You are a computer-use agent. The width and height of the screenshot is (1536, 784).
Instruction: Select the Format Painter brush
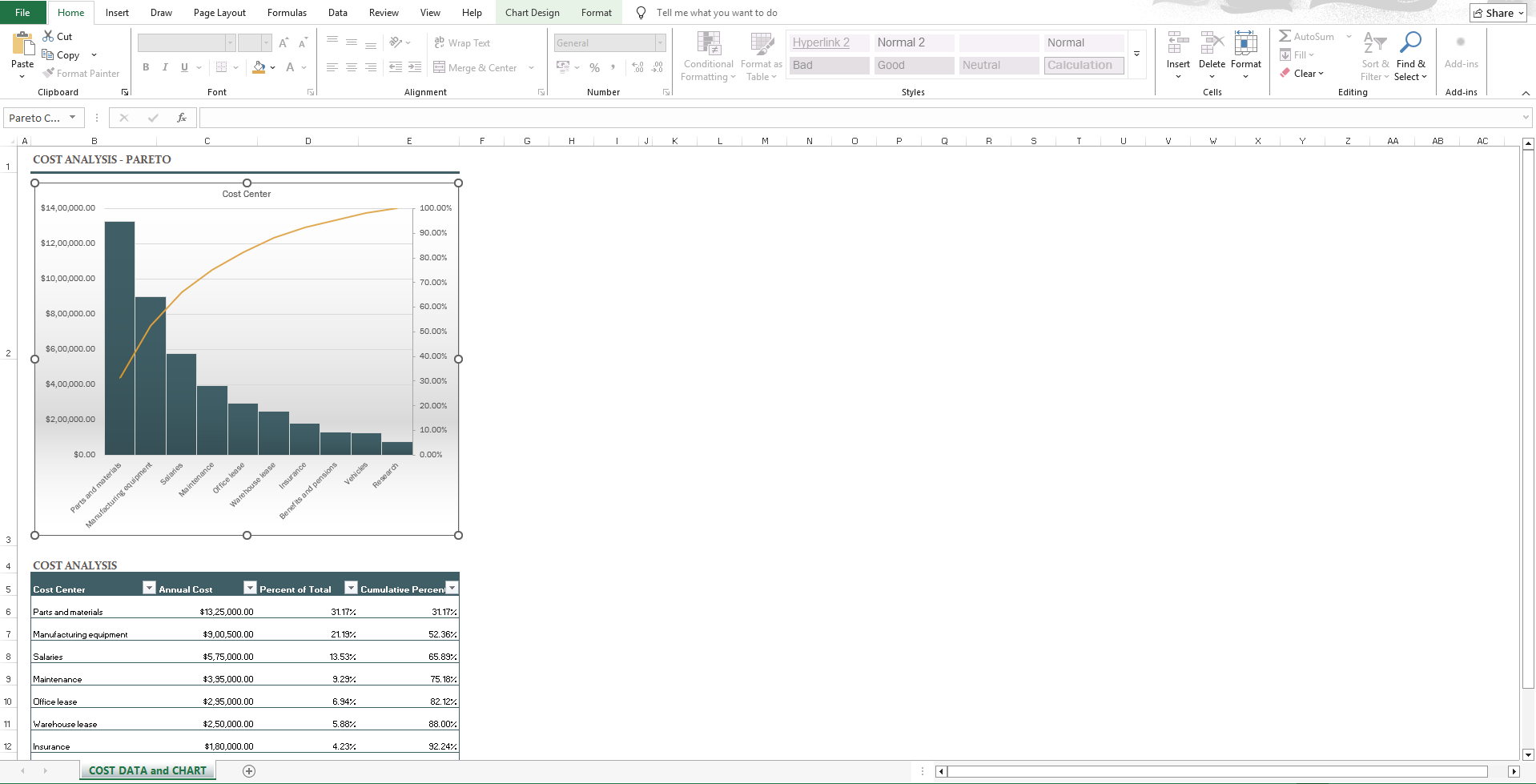(x=48, y=73)
